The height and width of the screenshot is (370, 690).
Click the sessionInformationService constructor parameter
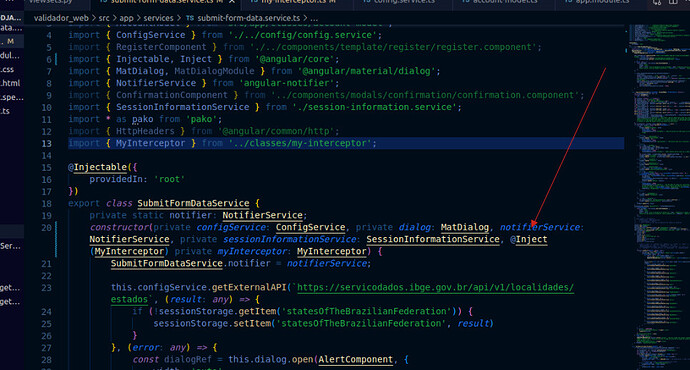coord(289,239)
